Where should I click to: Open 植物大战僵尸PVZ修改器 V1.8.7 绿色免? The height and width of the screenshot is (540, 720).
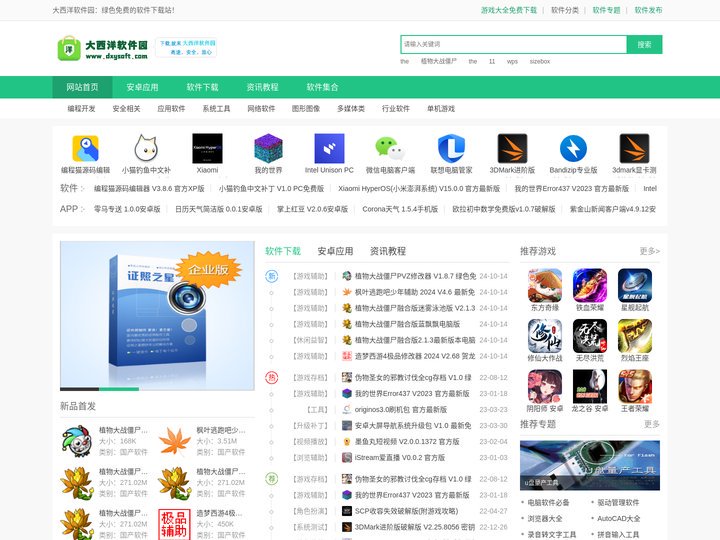tap(416, 276)
